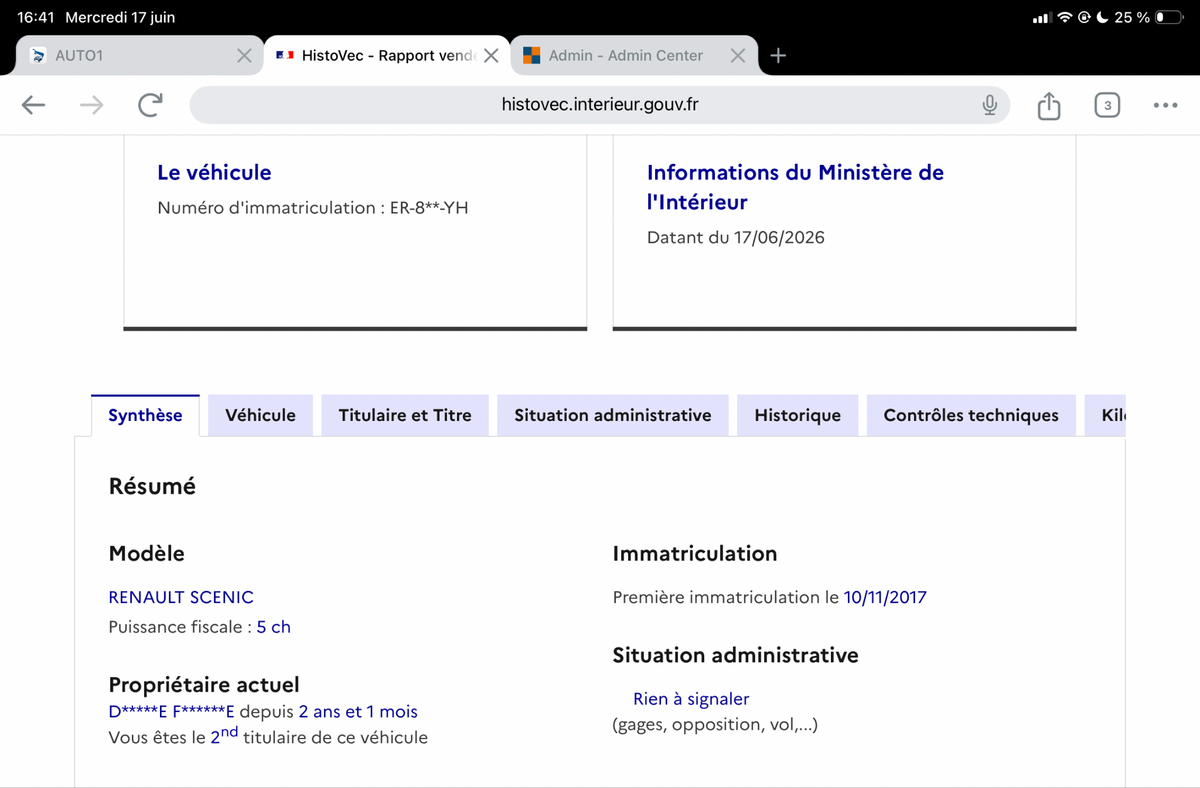This screenshot has height=788, width=1200.
Task: Tap the microphone icon in address bar
Action: pos(989,105)
